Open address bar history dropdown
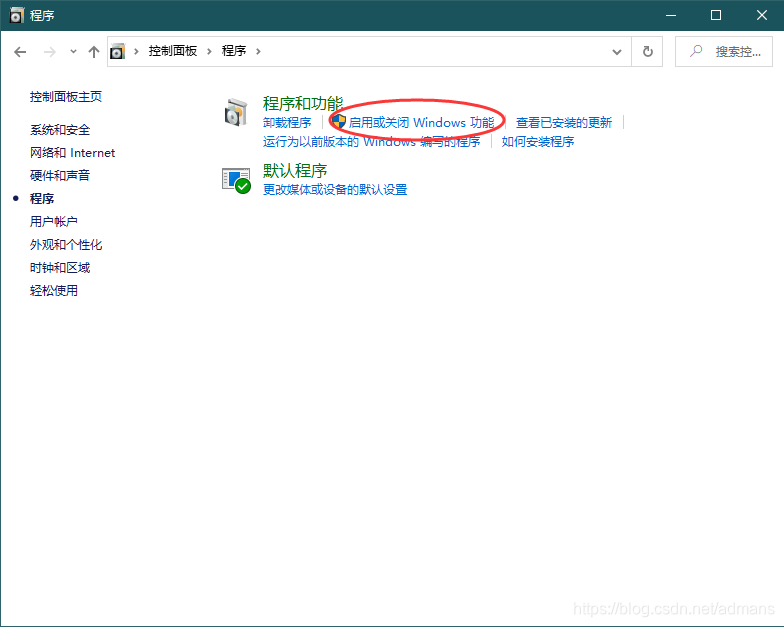 (617, 52)
